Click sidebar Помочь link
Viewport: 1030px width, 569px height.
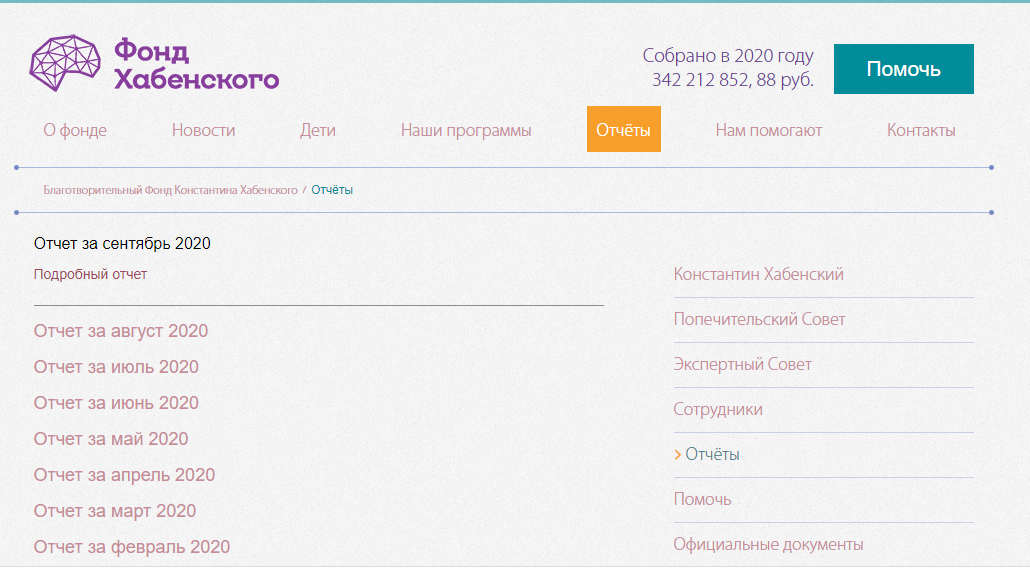point(702,499)
